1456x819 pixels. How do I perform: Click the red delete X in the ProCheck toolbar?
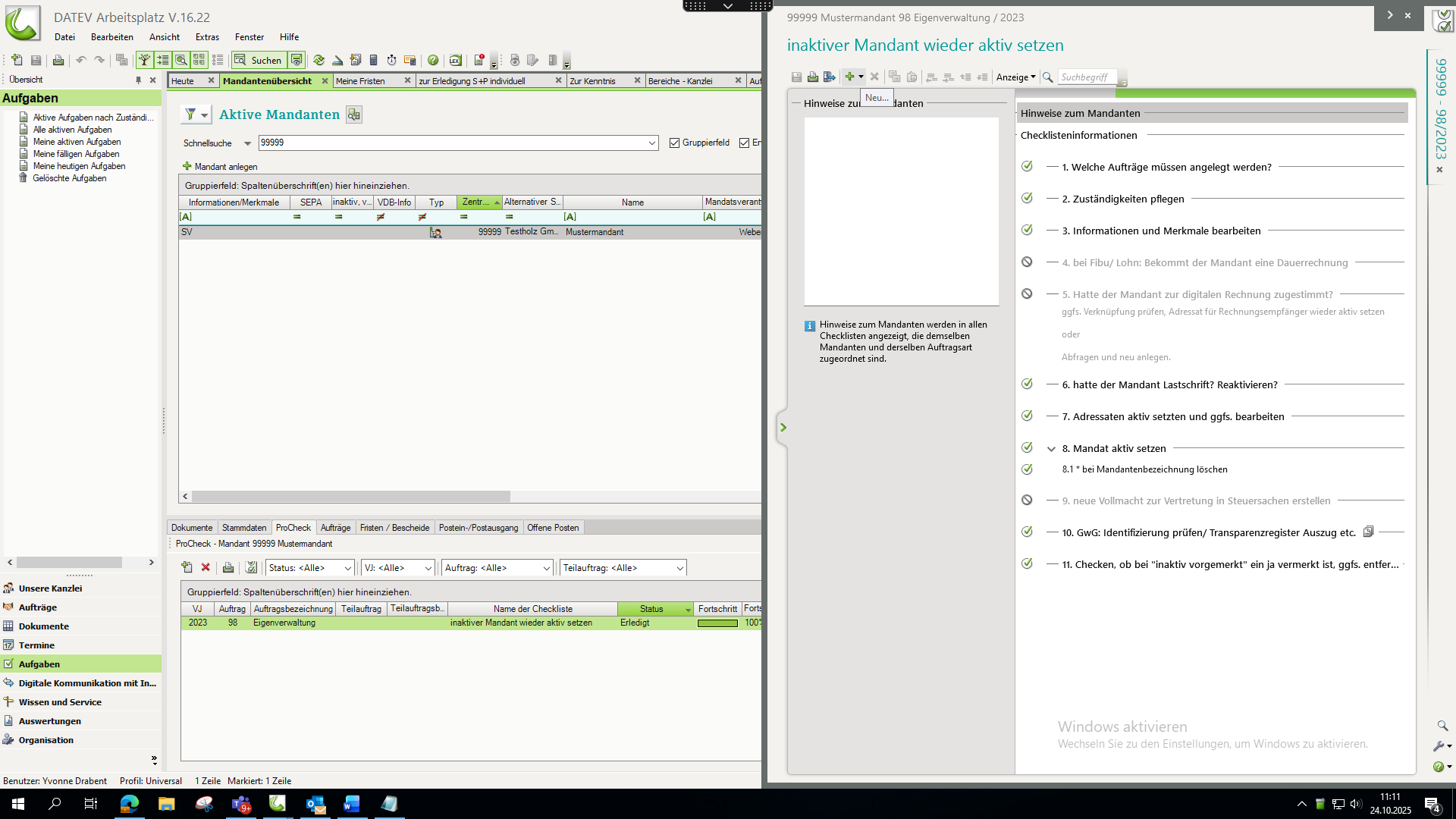206,567
